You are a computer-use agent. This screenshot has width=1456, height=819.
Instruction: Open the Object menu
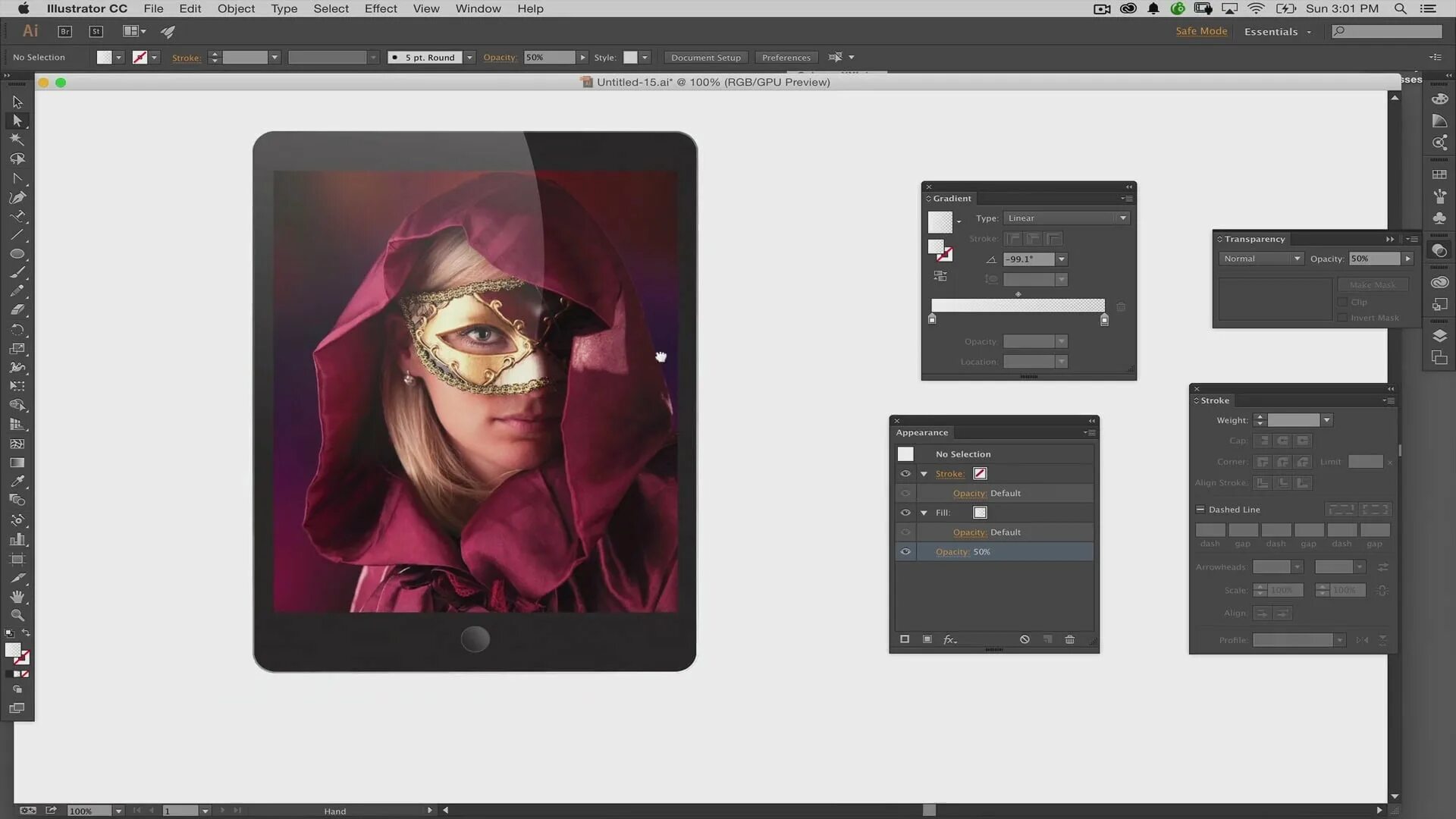pyautogui.click(x=237, y=9)
